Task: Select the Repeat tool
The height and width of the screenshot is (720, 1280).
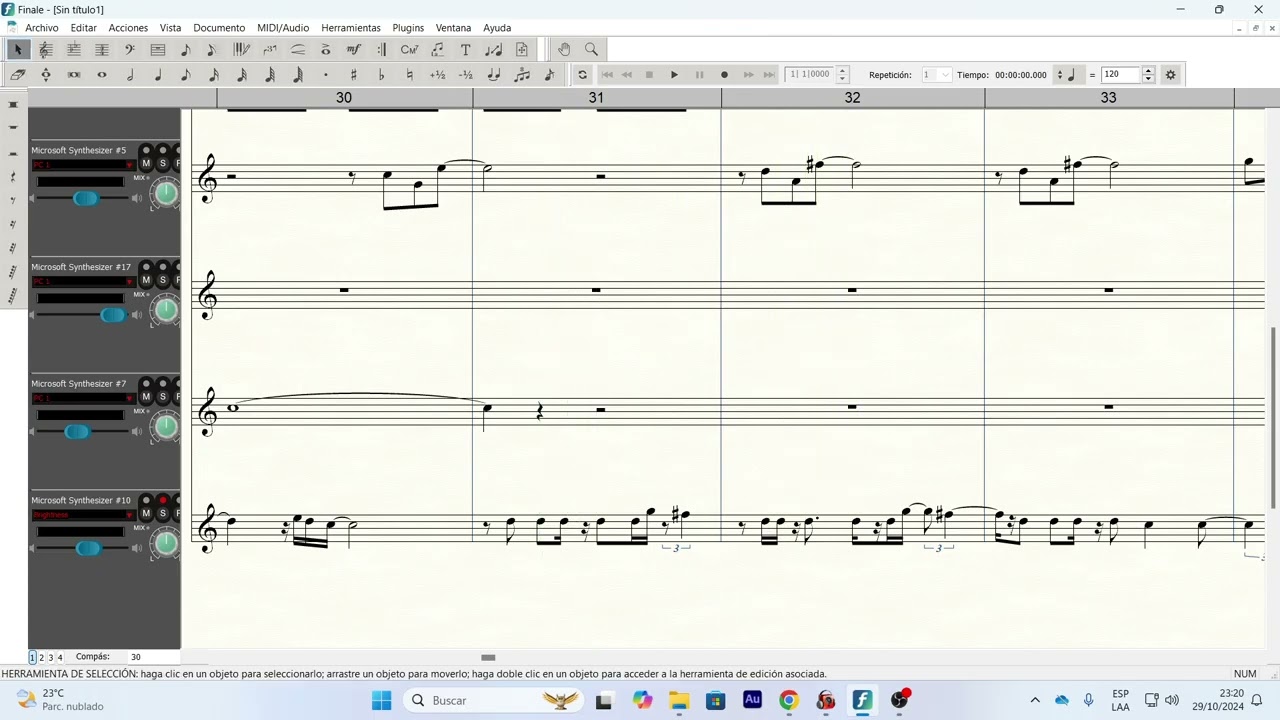Action: click(x=382, y=49)
